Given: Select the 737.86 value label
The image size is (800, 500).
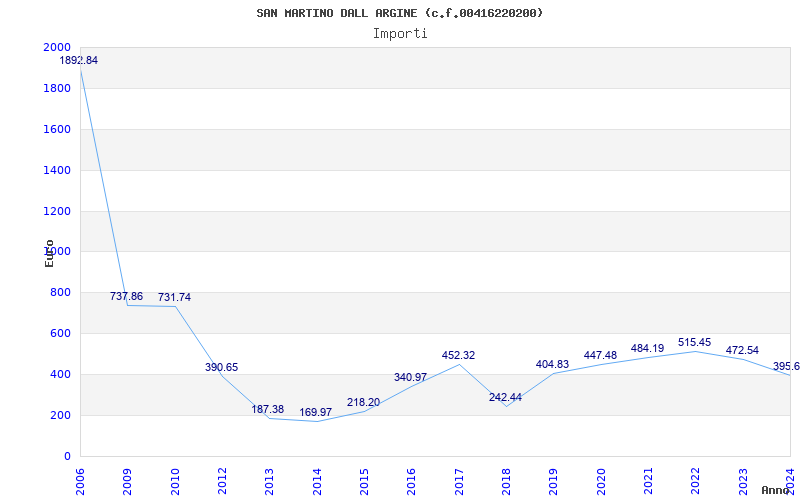Looking at the screenshot, I should pyautogui.click(x=127, y=297).
